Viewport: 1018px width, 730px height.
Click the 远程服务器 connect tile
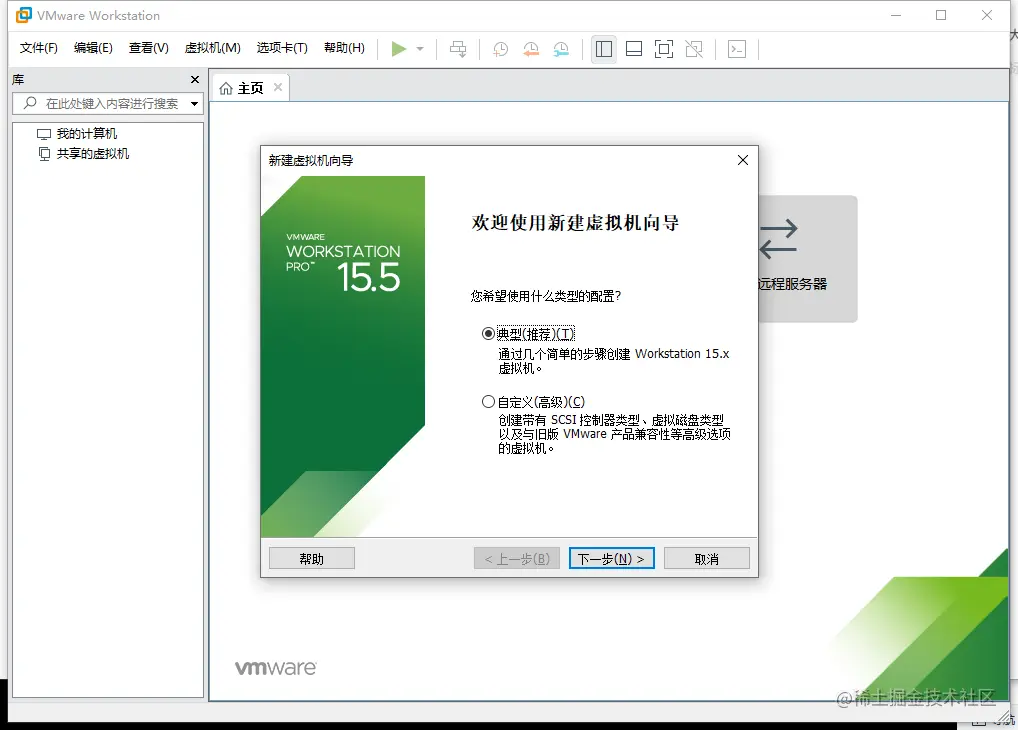tap(808, 258)
